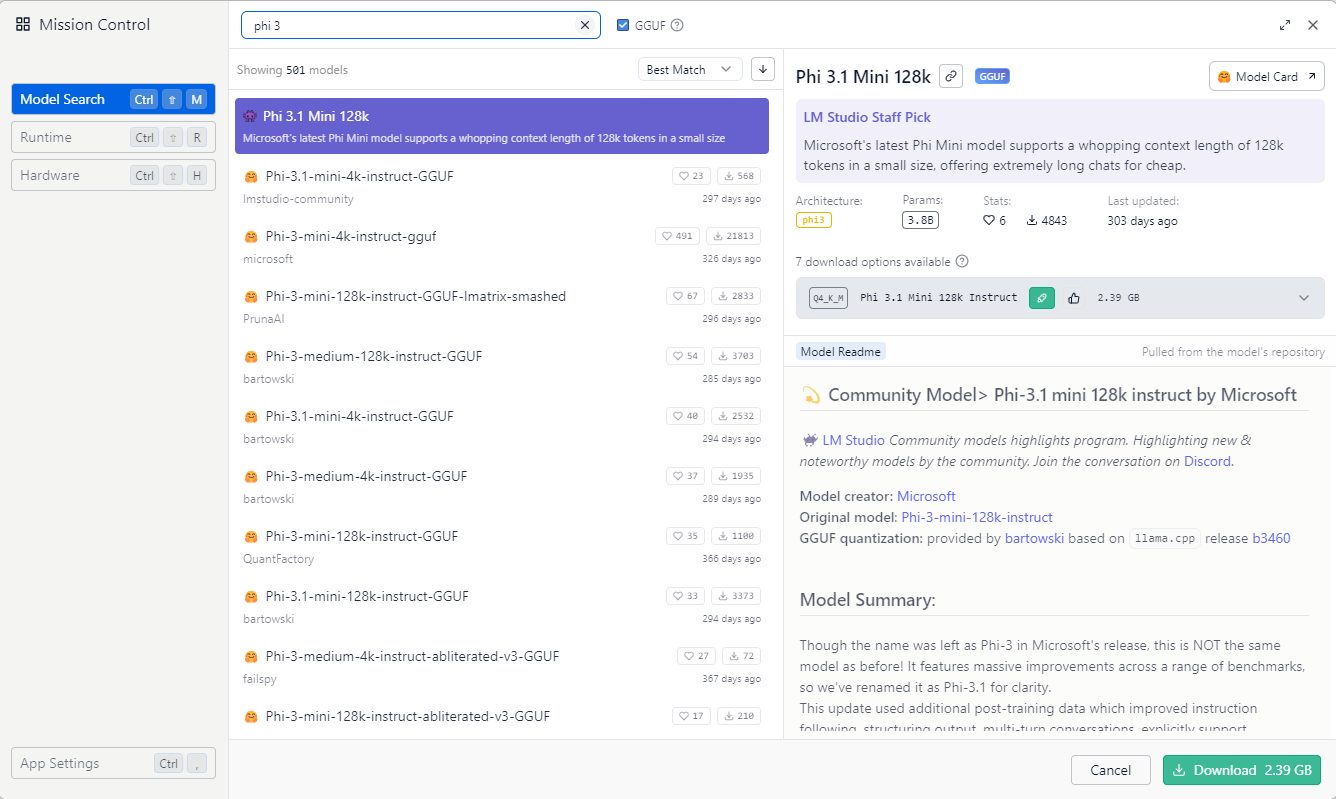The width and height of the screenshot is (1336, 799).
Task: Select Phi-3-medium-4k-instruct-GGUF by bartowski
Action: [502, 486]
